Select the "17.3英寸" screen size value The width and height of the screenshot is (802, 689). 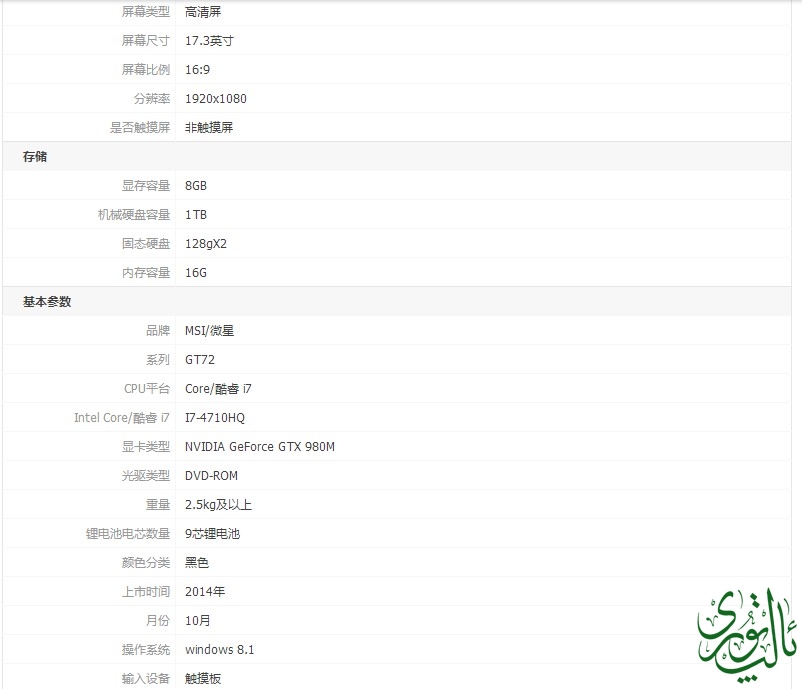point(209,40)
